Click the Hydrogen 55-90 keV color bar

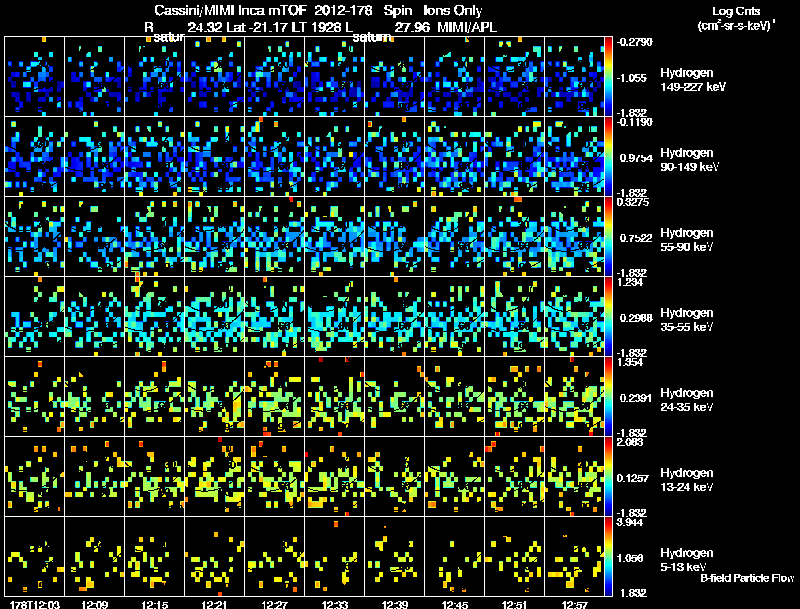(608, 237)
